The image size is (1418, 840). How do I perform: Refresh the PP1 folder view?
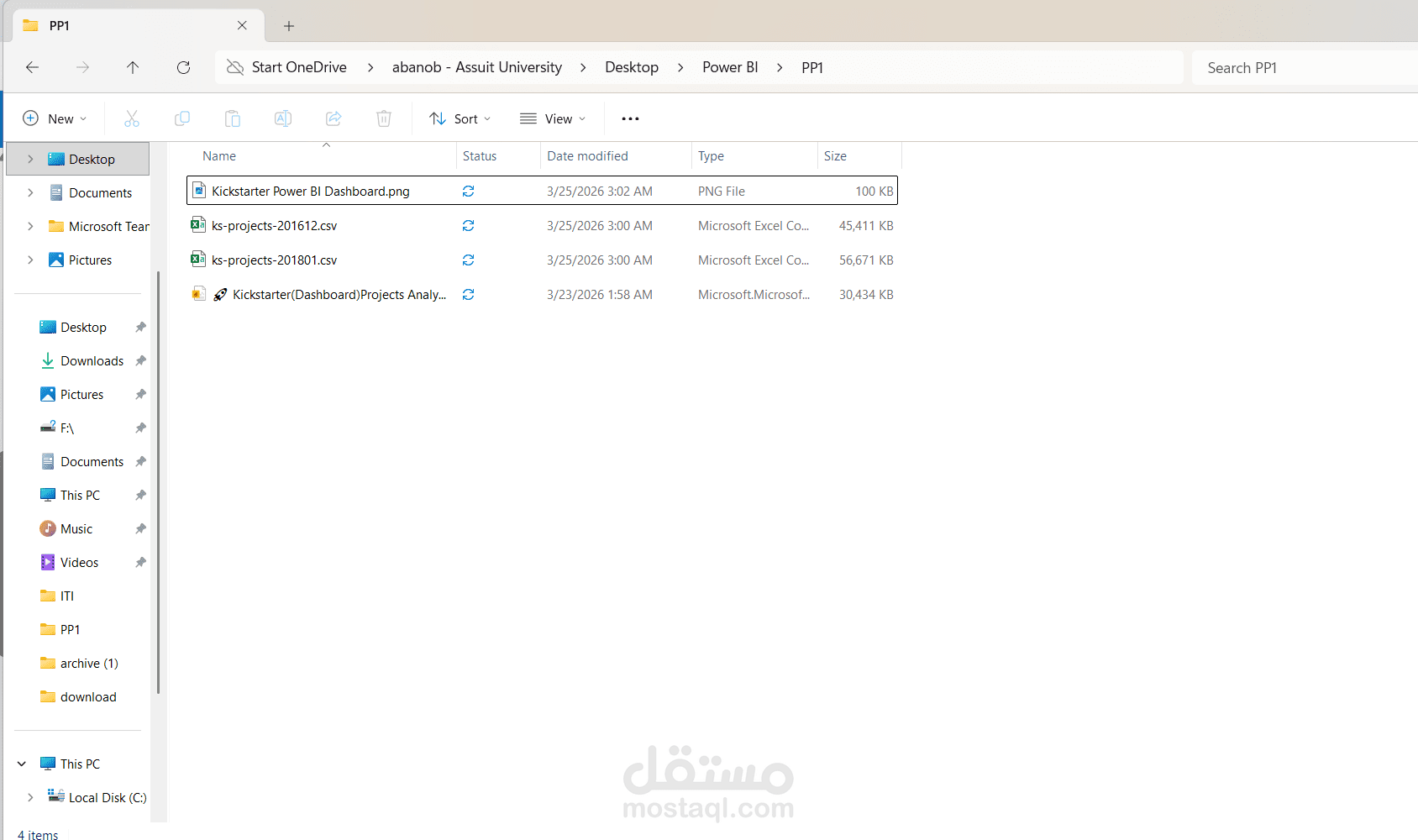(x=183, y=67)
